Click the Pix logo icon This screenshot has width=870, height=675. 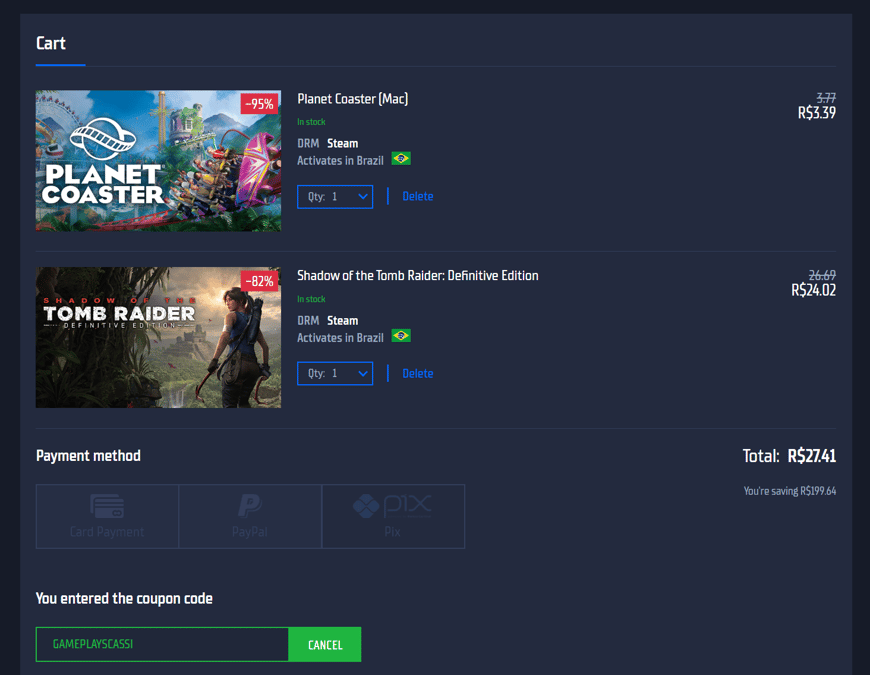(392, 506)
